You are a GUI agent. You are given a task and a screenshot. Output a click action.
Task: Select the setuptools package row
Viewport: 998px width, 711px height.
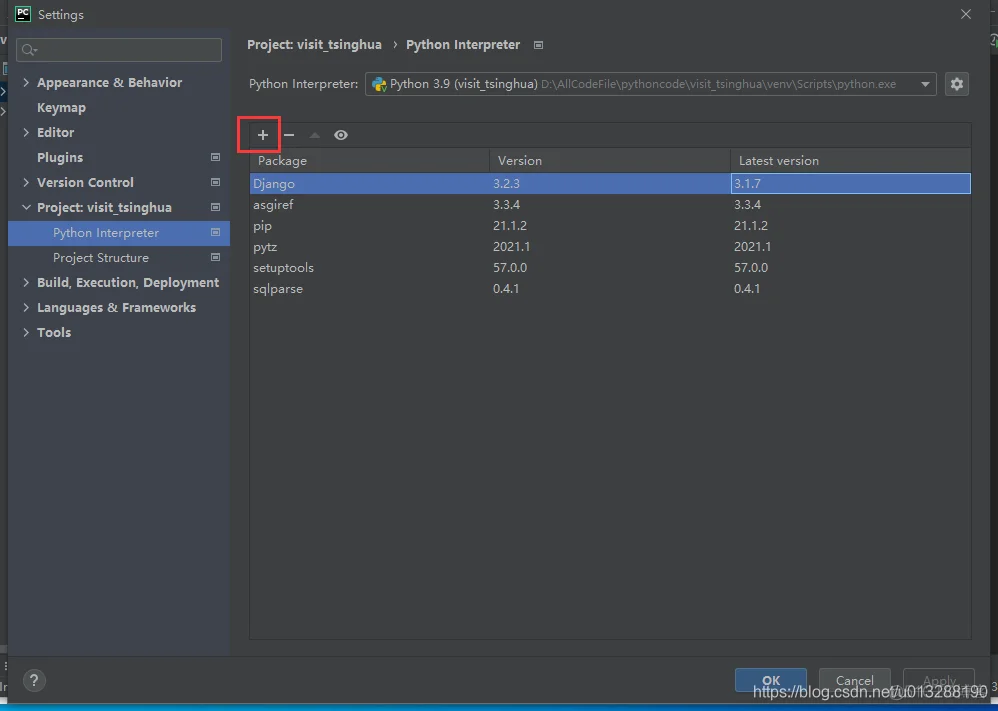click(x=610, y=267)
